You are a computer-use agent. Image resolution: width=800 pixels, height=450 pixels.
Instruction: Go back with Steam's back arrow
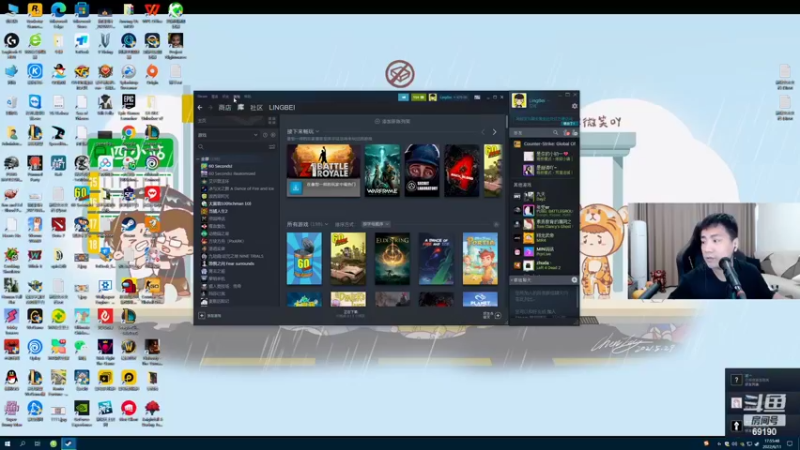click(200, 108)
